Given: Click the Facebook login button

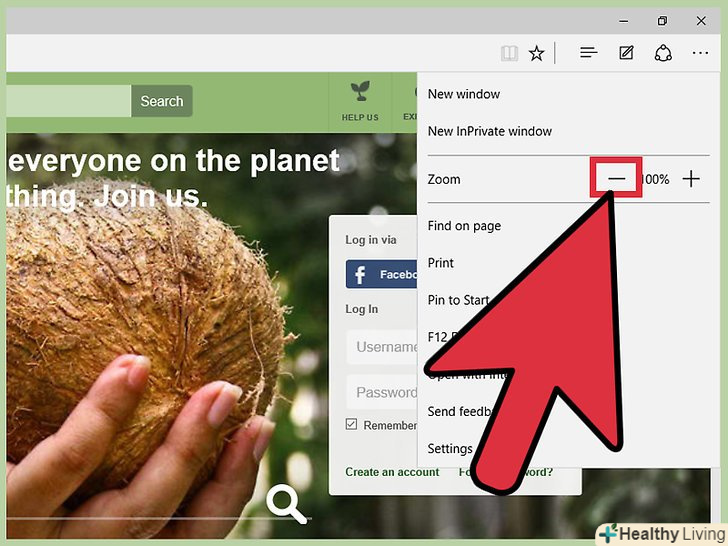Looking at the screenshot, I should pyautogui.click(x=382, y=274).
